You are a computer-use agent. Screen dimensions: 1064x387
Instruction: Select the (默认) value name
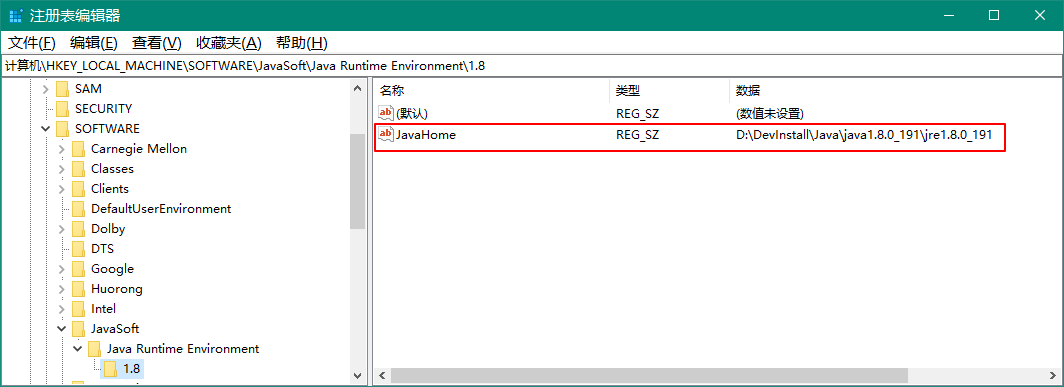click(x=412, y=113)
